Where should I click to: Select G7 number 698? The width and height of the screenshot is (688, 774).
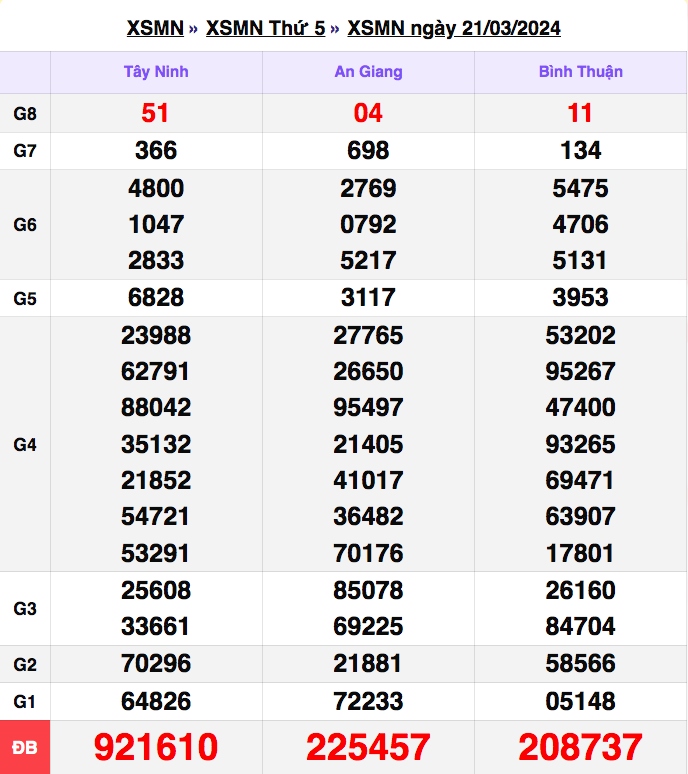coord(368,150)
